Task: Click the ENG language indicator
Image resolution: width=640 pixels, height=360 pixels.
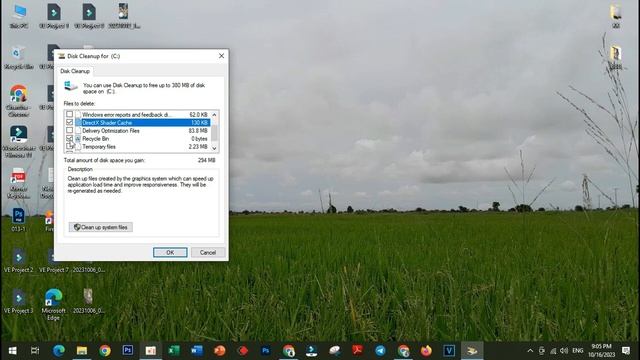Action: click(x=578, y=351)
